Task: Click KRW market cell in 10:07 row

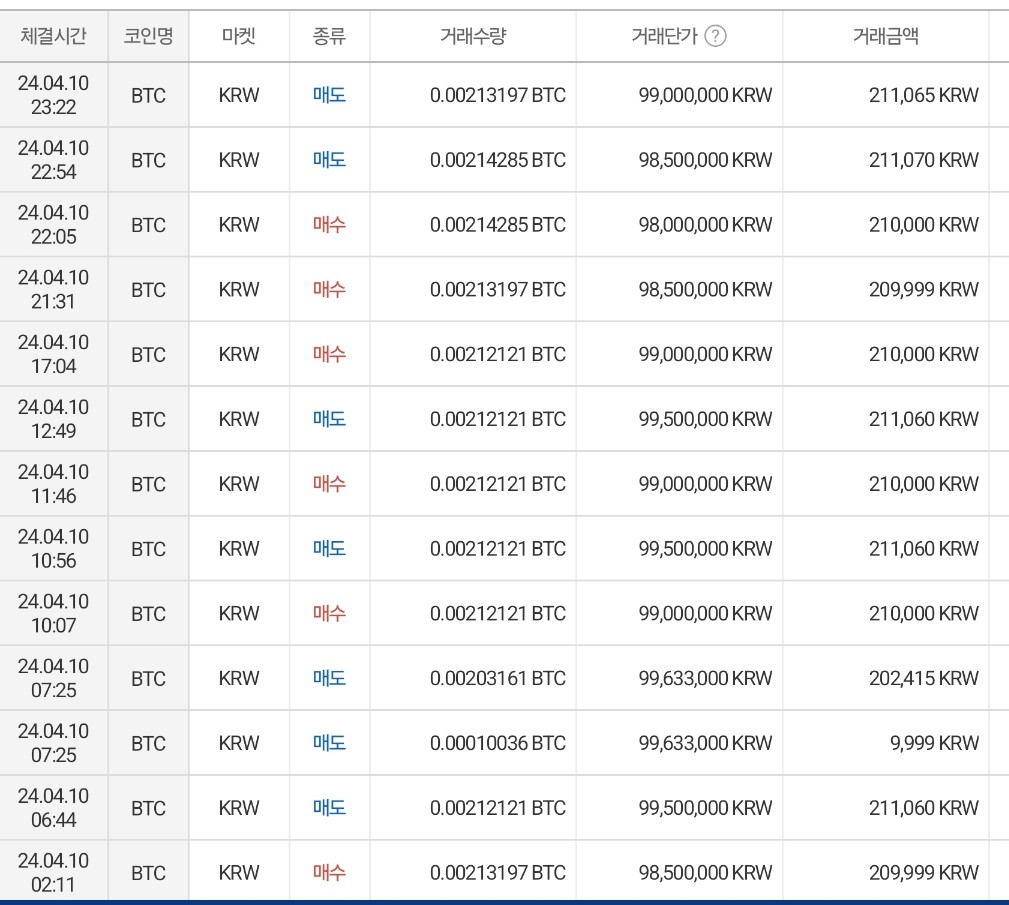Action: (x=239, y=613)
